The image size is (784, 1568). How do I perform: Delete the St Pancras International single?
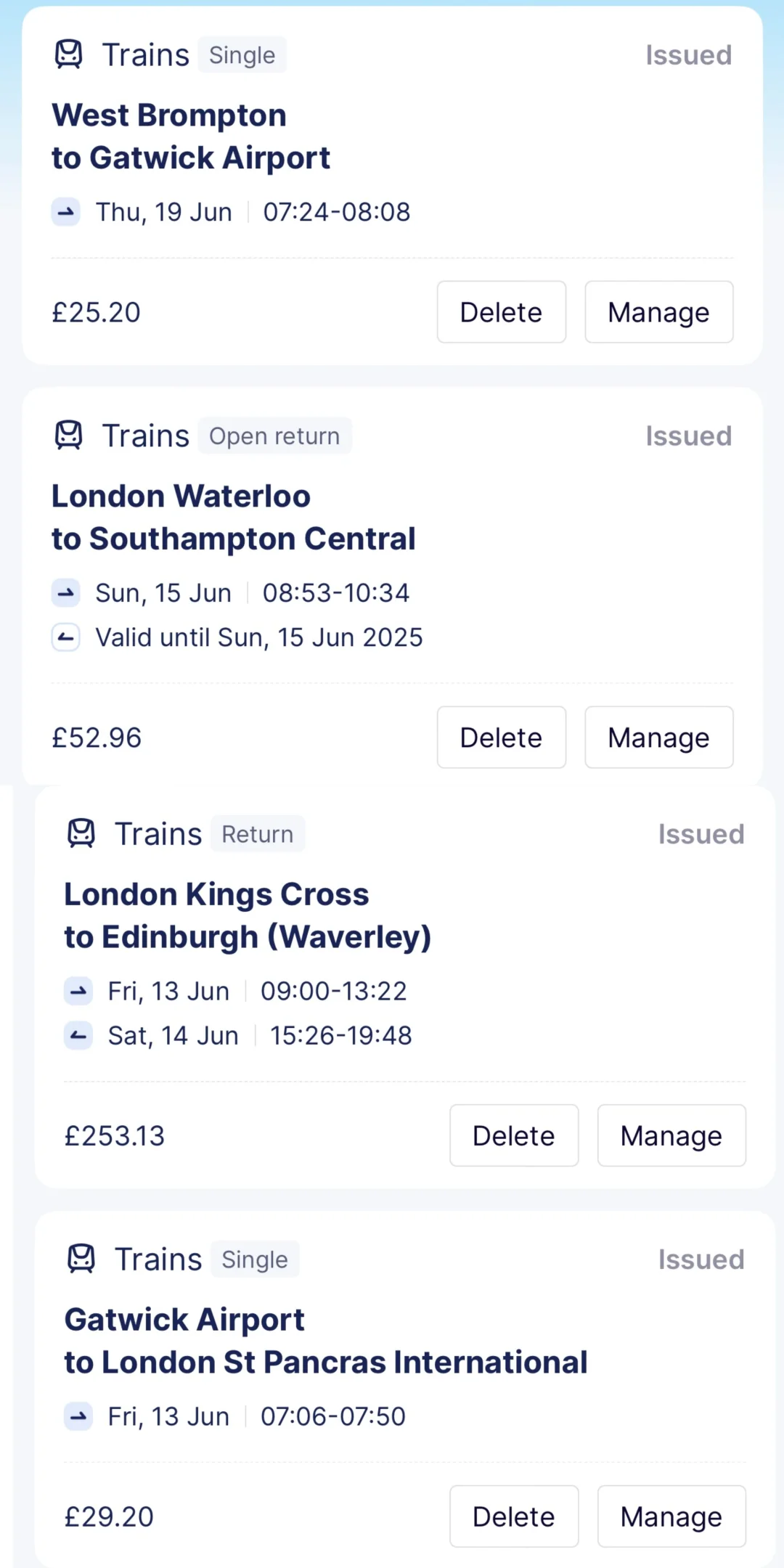[x=513, y=1516]
